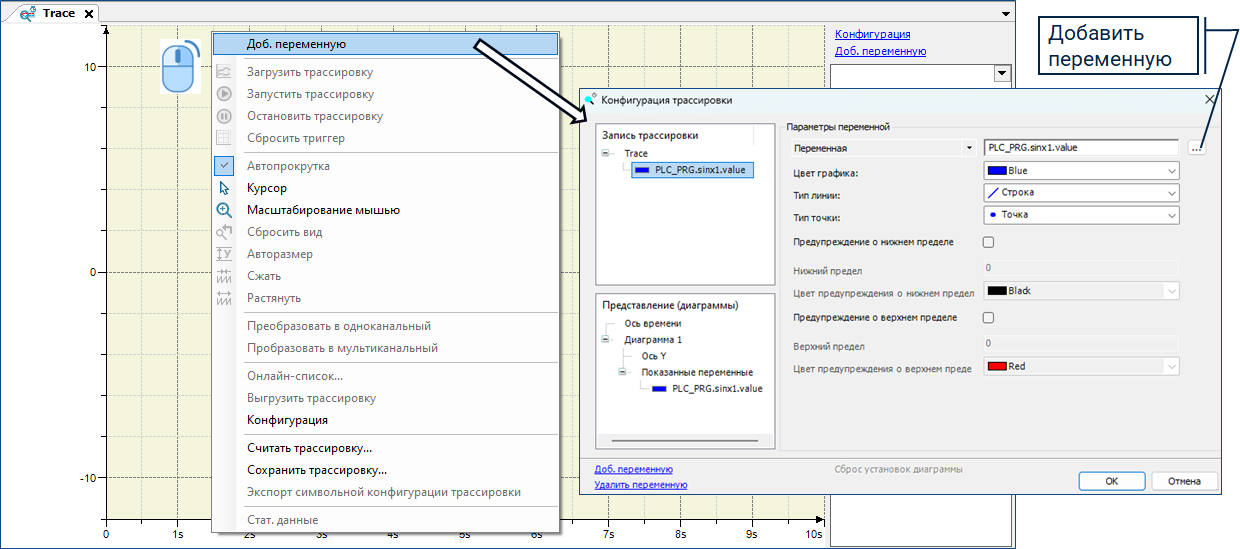The height and width of the screenshot is (549, 1240).
Task: Select Сохранить трассировку menu entry
Action: pos(317,470)
